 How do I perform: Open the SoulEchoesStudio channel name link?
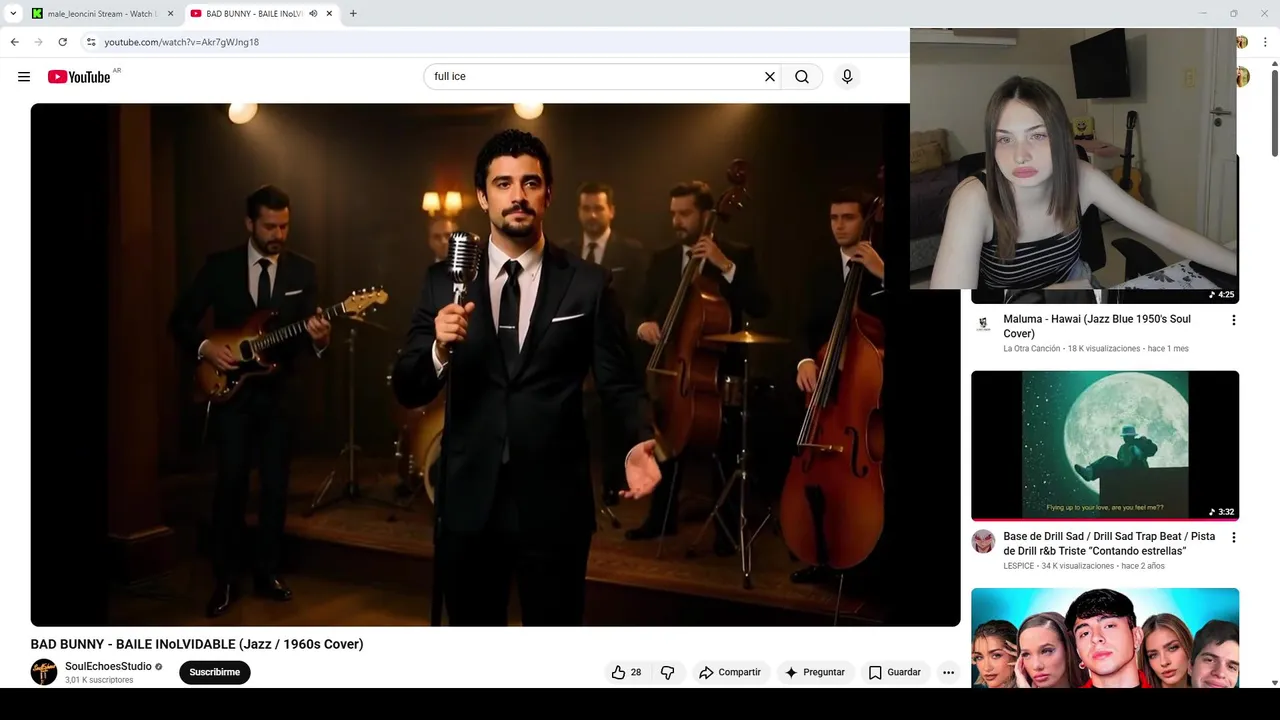[108, 667]
